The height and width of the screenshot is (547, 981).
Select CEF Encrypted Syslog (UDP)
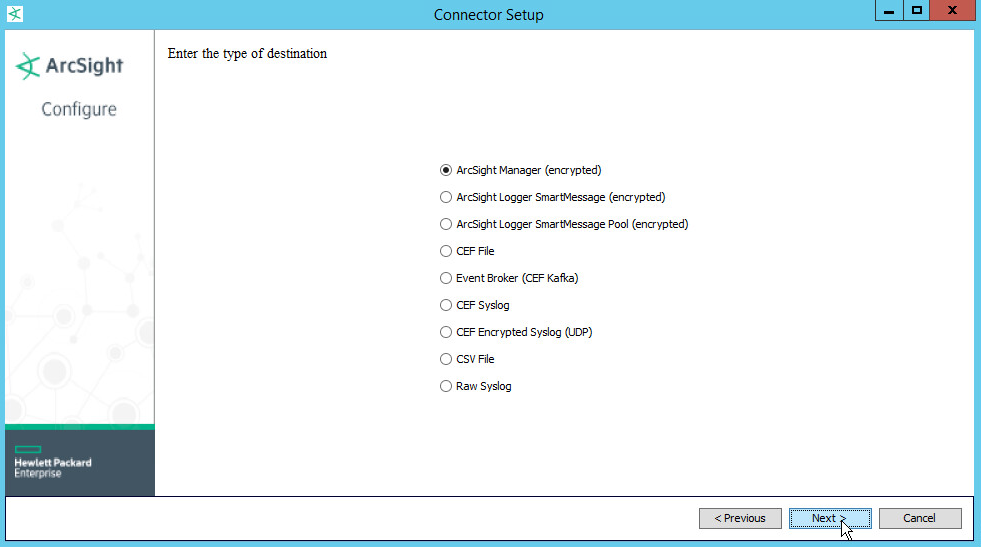click(446, 332)
